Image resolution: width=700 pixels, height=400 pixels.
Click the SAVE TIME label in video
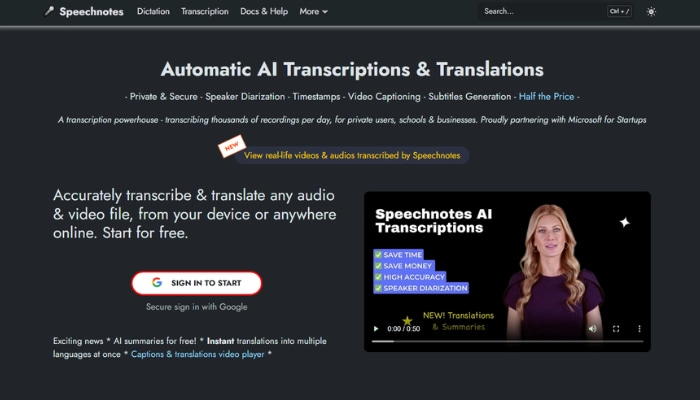(399, 255)
